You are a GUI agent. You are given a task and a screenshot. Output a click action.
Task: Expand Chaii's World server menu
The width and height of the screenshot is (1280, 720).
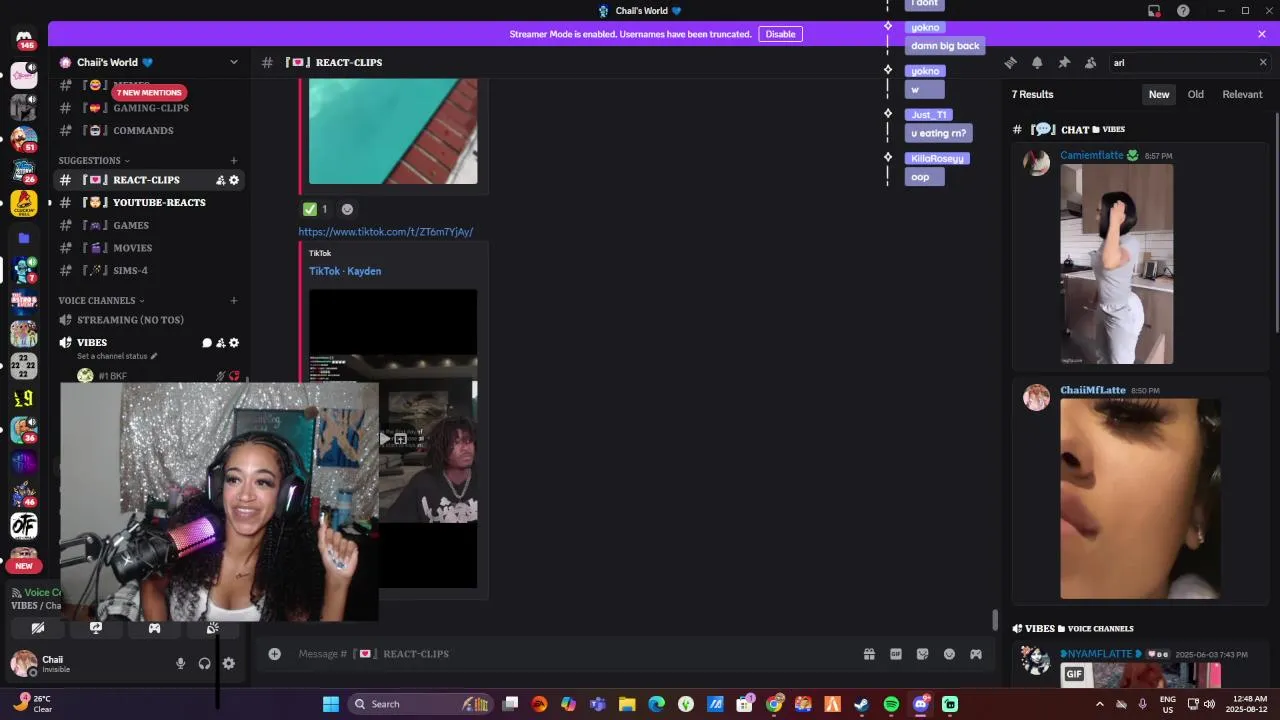click(x=150, y=62)
